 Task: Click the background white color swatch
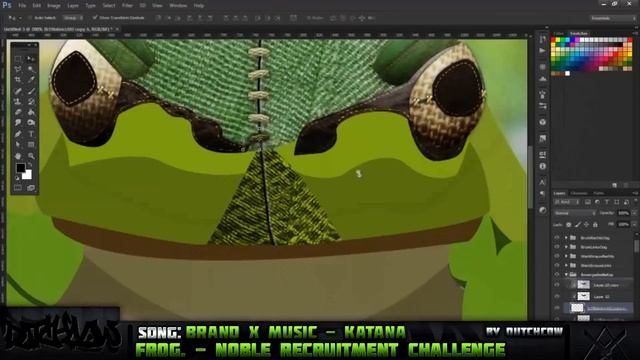coord(27,176)
